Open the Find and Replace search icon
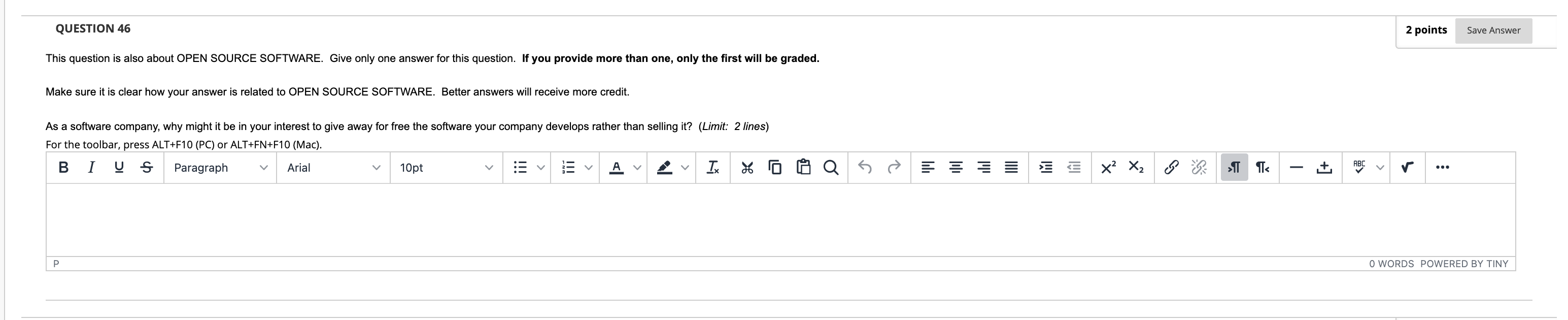The height and width of the screenshot is (320, 1568). (x=830, y=167)
